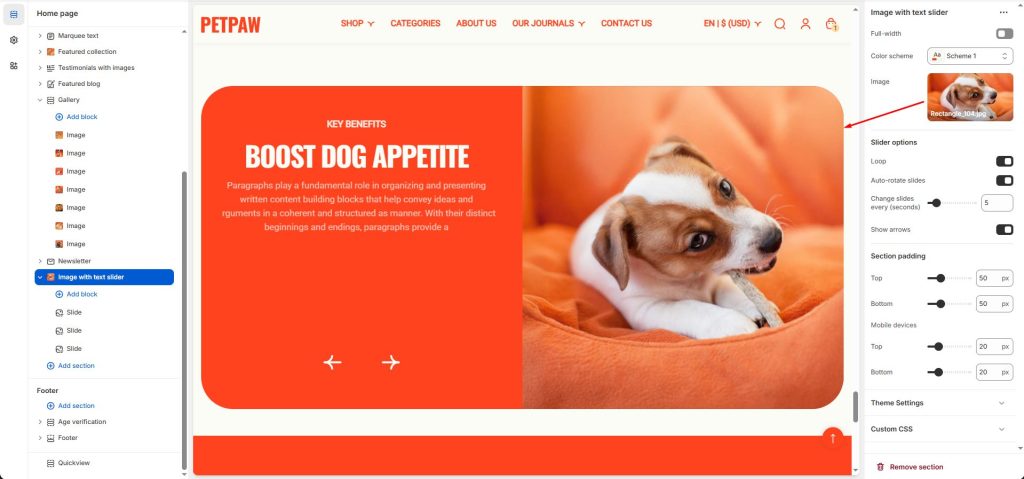The width and height of the screenshot is (1024, 479).
Task: Expand the Newsletter section in tree
Action: 40,261
